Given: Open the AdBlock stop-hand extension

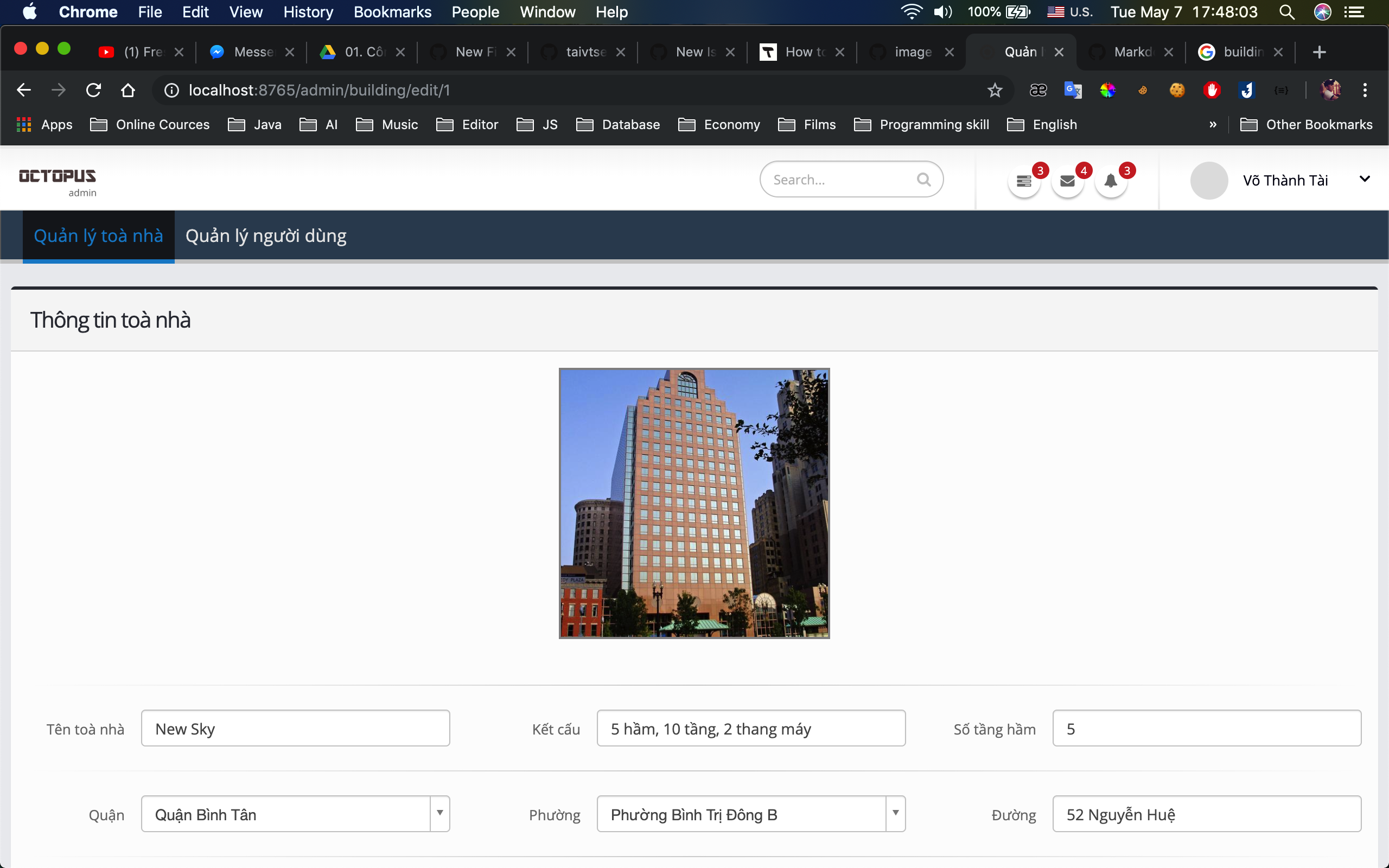Looking at the screenshot, I should [x=1212, y=90].
